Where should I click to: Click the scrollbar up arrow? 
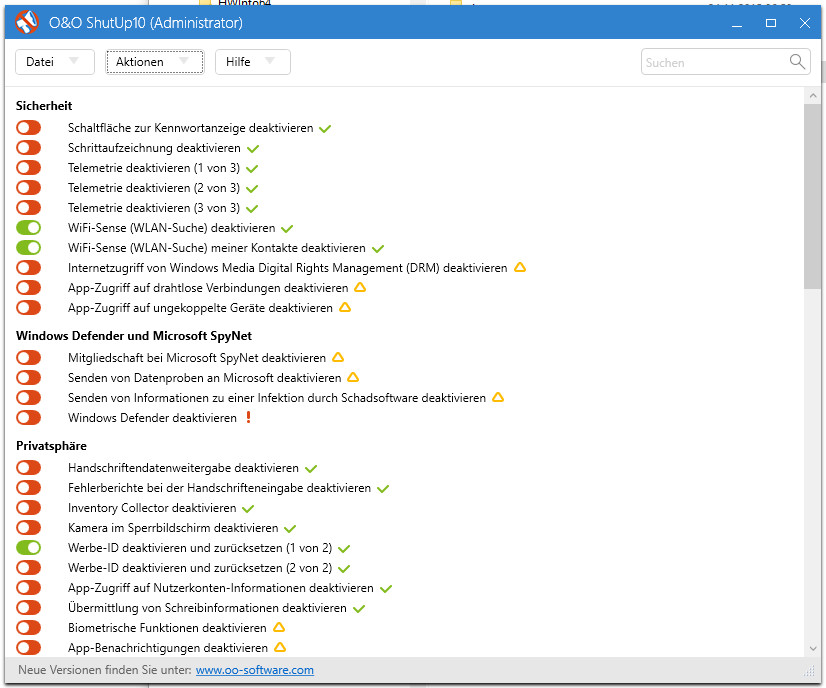(x=813, y=96)
